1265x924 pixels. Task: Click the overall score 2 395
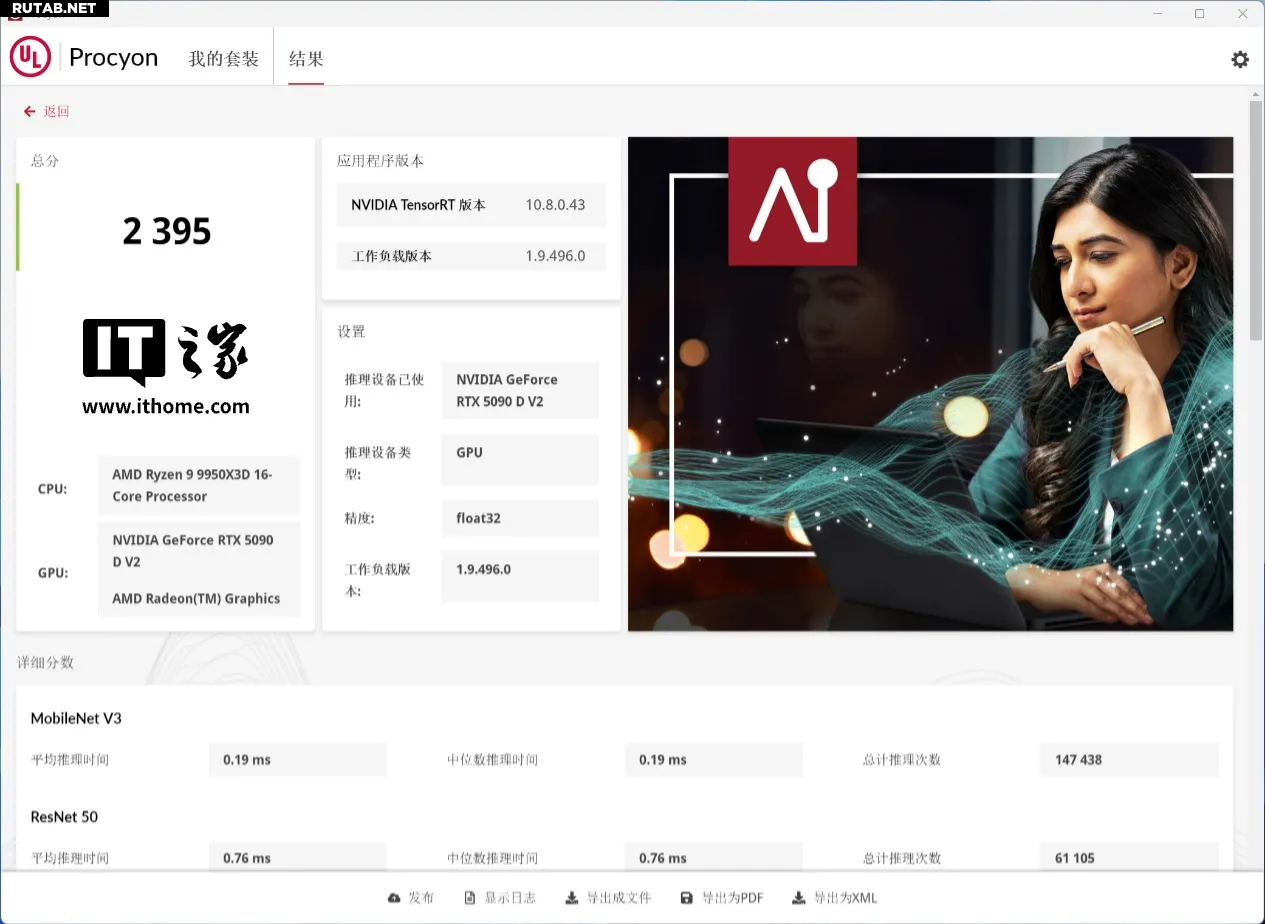[x=167, y=232]
